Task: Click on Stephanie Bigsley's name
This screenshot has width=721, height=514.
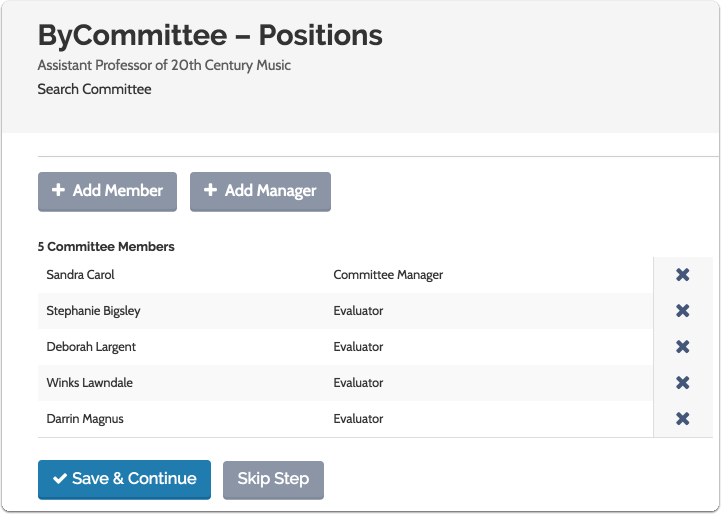Action: (93, 311)
